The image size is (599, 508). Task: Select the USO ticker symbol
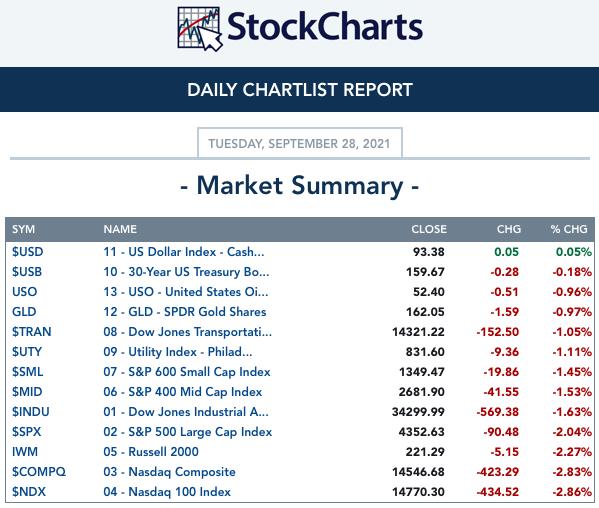pos(24,292)
